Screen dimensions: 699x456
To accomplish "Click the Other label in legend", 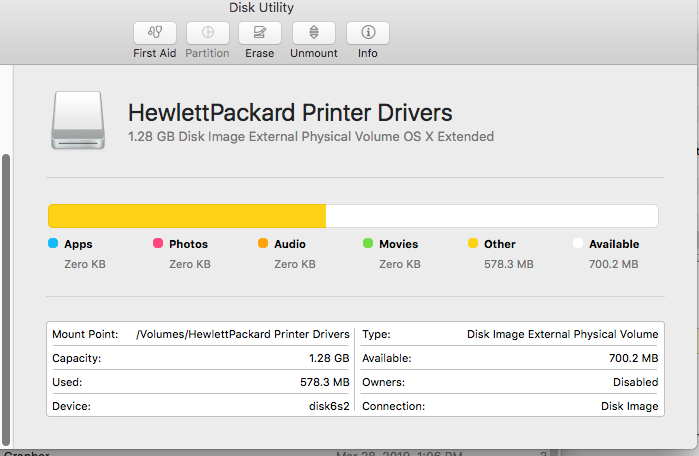I will [500, 244].
